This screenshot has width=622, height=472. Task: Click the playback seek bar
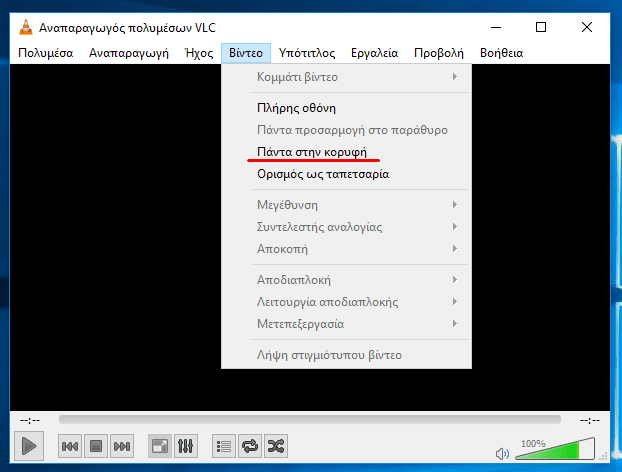[x=310, y=420]
